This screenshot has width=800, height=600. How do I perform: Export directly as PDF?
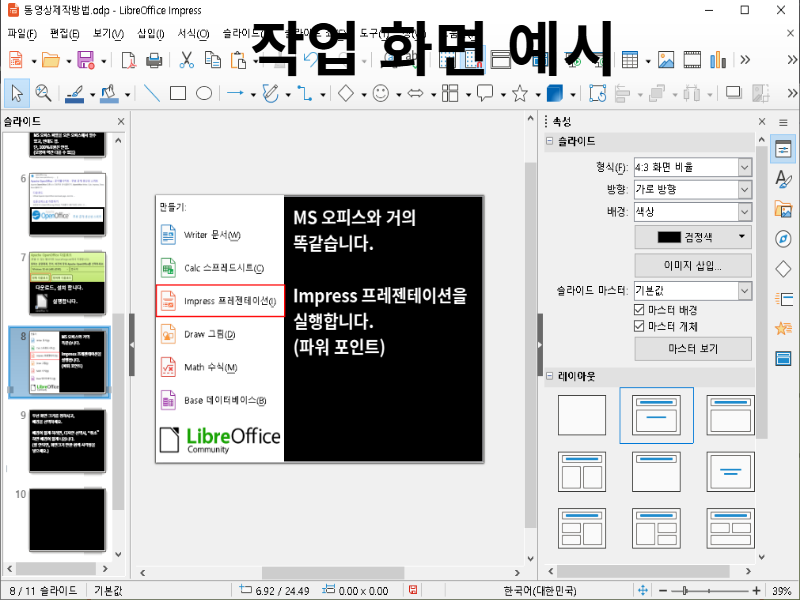[128, 60]
